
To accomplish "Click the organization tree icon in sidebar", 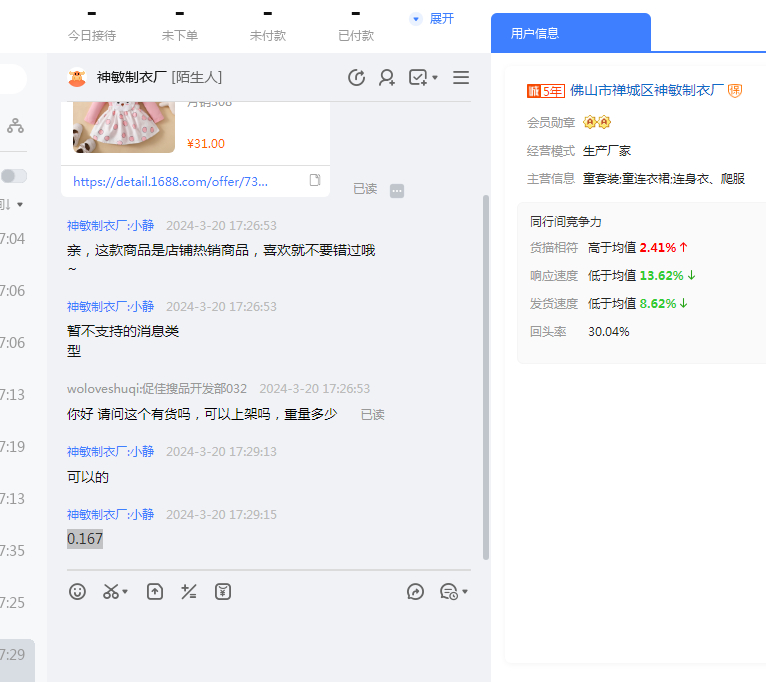I will [15, 126].
